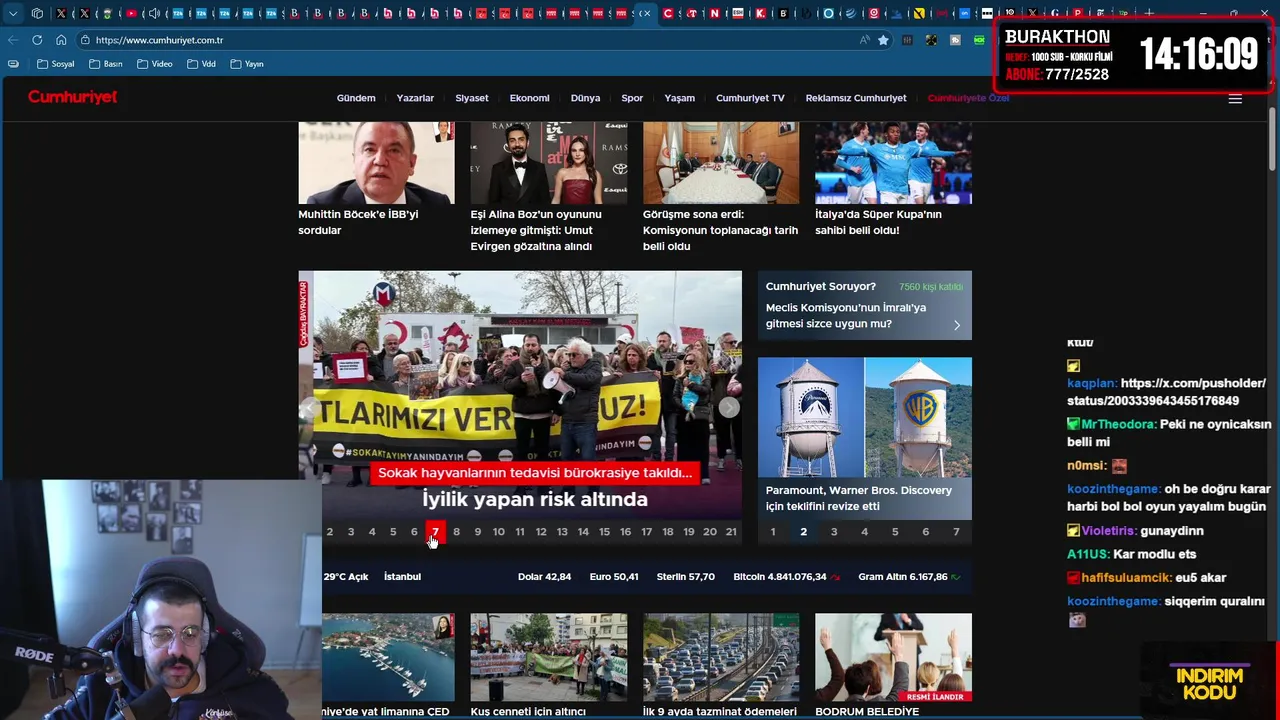1280x720 pixels.
Task: Open the Video bookmarks folder
Action: coord(155,64)
